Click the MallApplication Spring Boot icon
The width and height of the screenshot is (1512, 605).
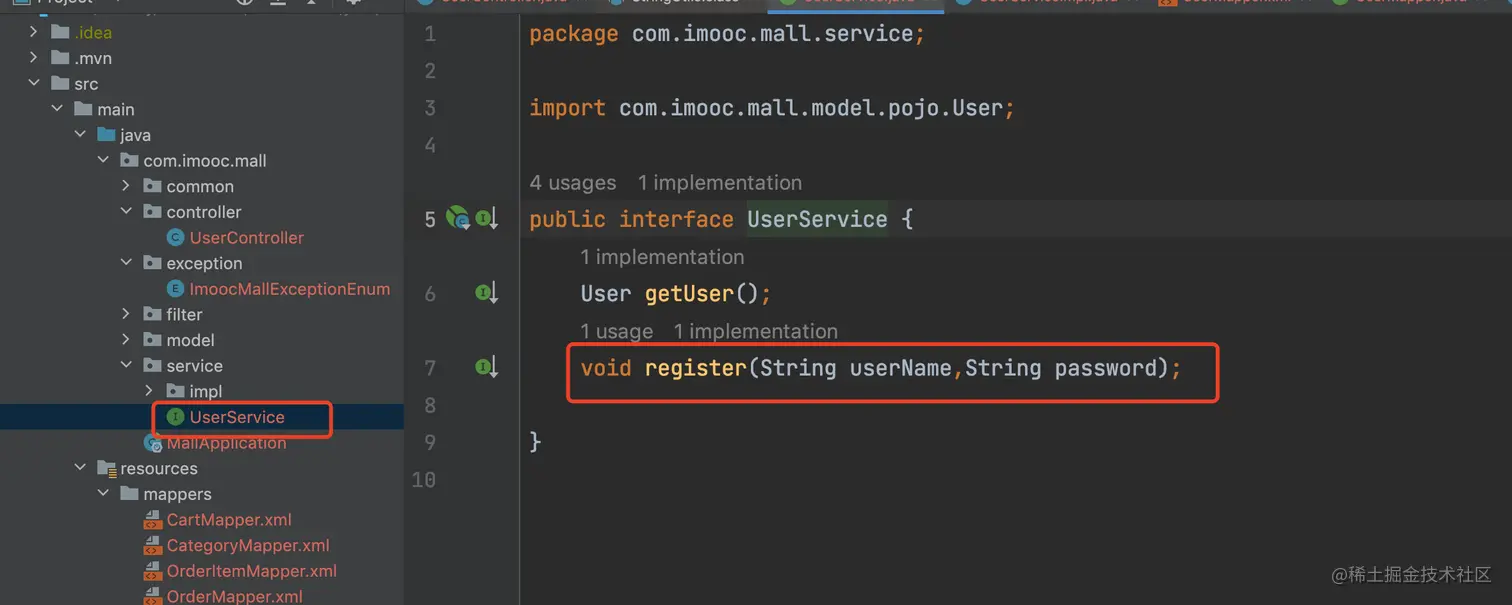[153, 443]
